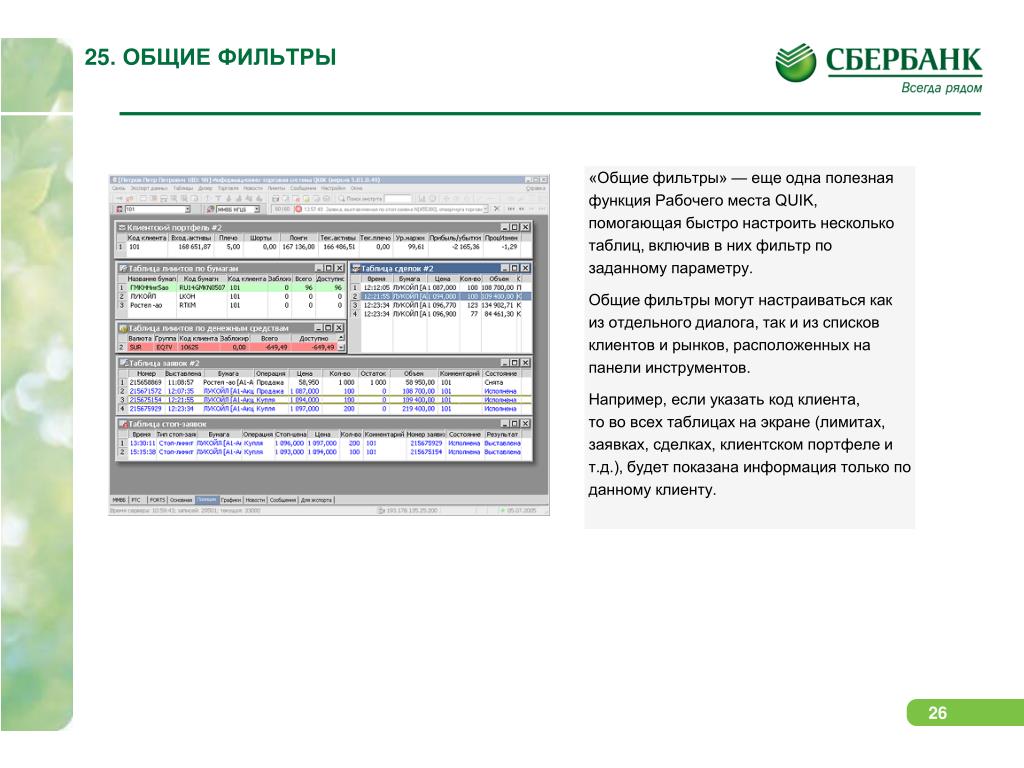Open the Торговля menu

(x=229, y=188)
